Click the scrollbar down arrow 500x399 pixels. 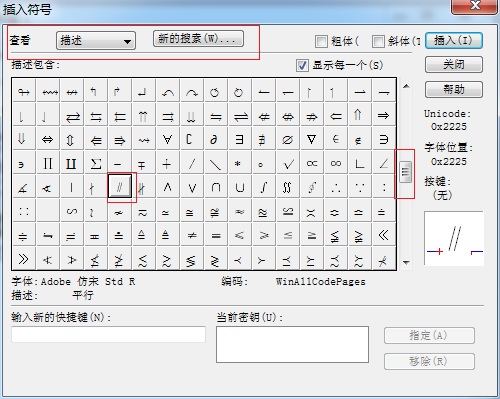(x=406, y=262)
